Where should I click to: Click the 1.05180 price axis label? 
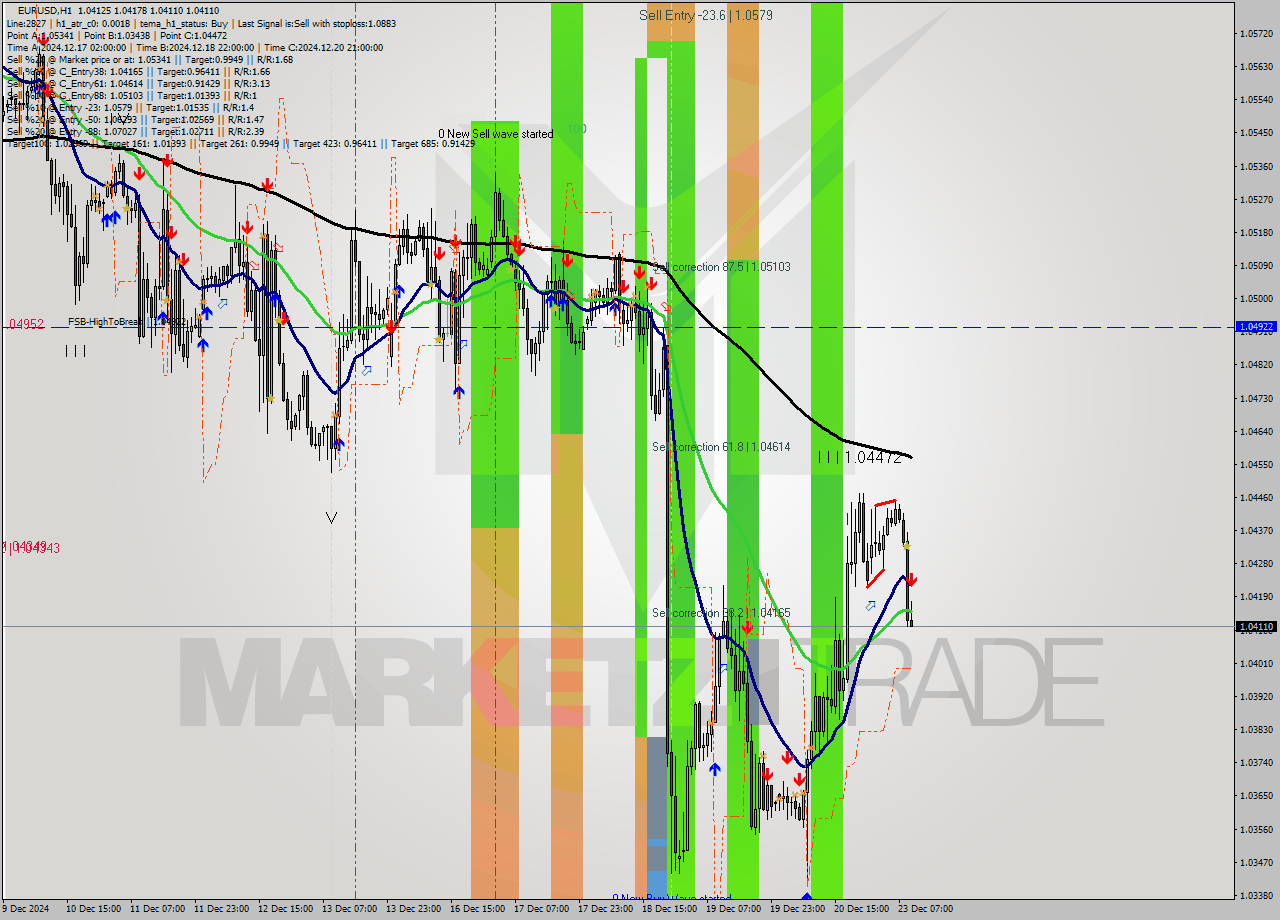point(1256,233)
